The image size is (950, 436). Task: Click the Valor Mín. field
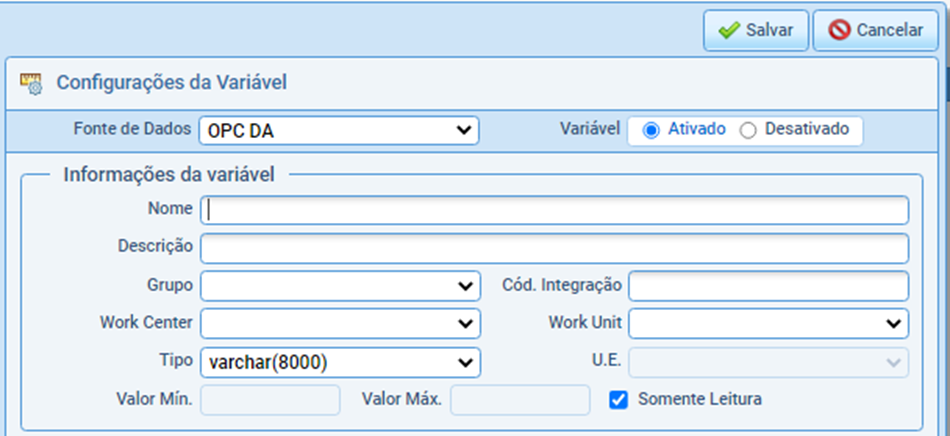(270, 400)
